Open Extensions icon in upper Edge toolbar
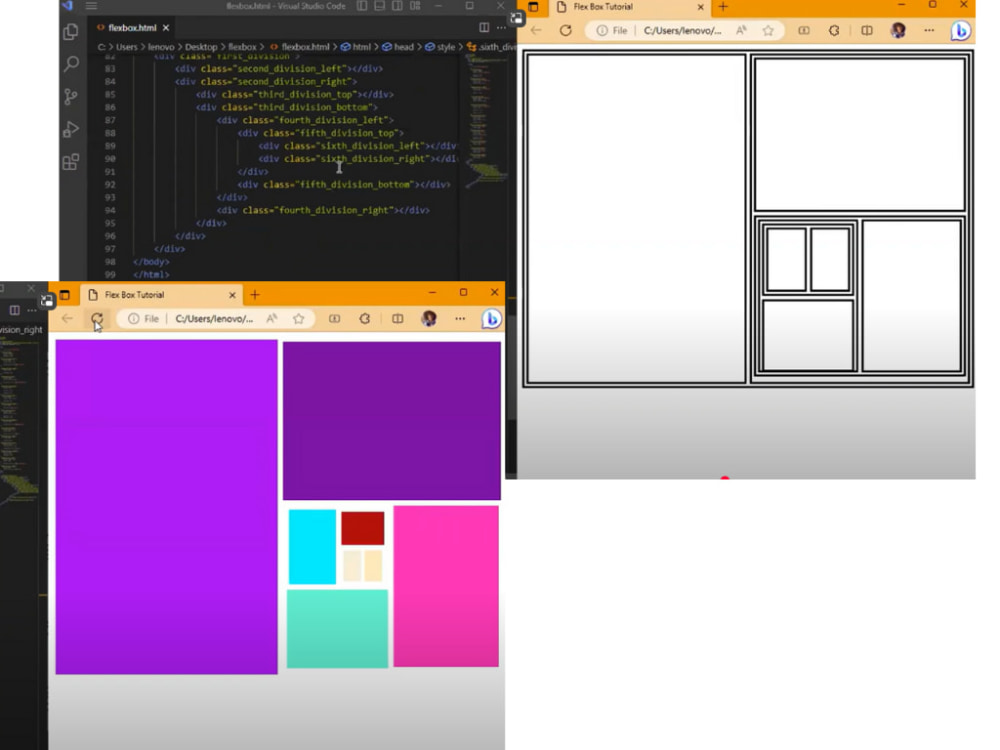Image resolution: width=1000 pixels, height=750 pixels. click(834, 30)
